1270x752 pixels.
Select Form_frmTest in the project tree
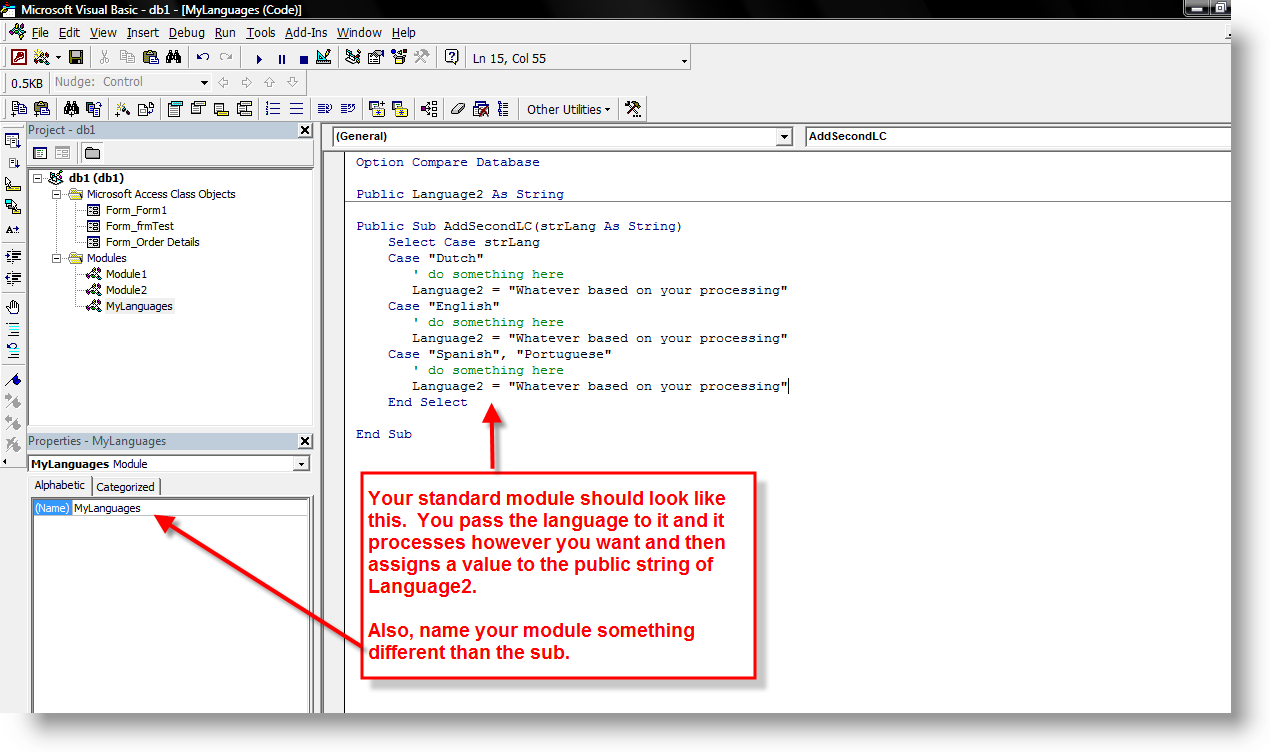[x=139, y=226]
